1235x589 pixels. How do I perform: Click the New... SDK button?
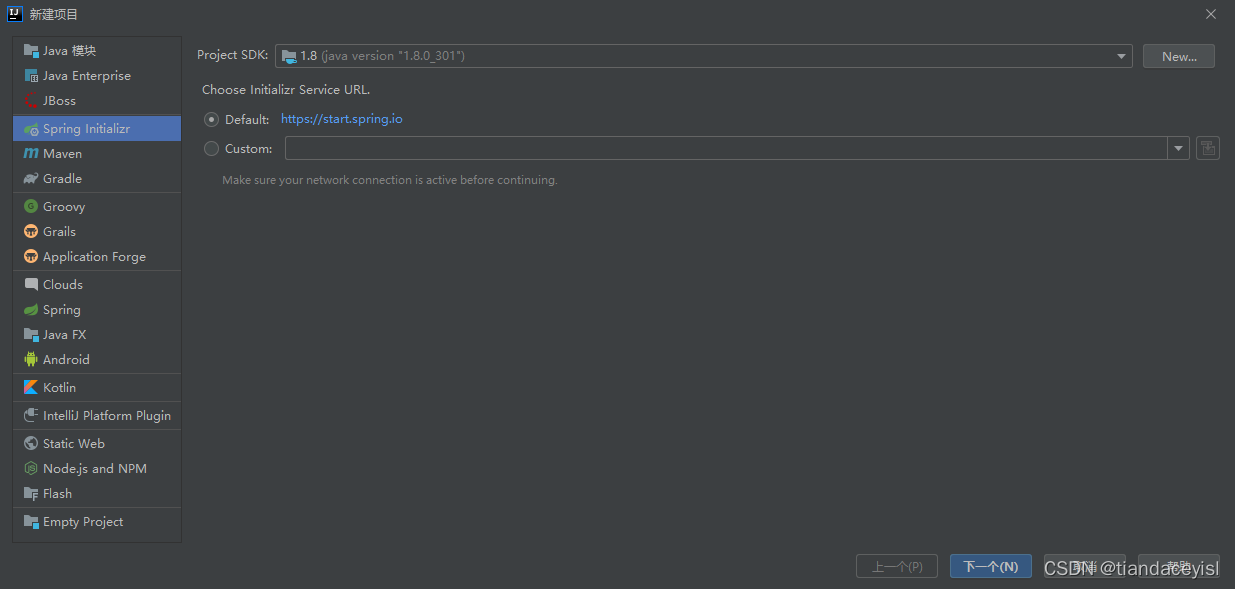[1179, 56]
